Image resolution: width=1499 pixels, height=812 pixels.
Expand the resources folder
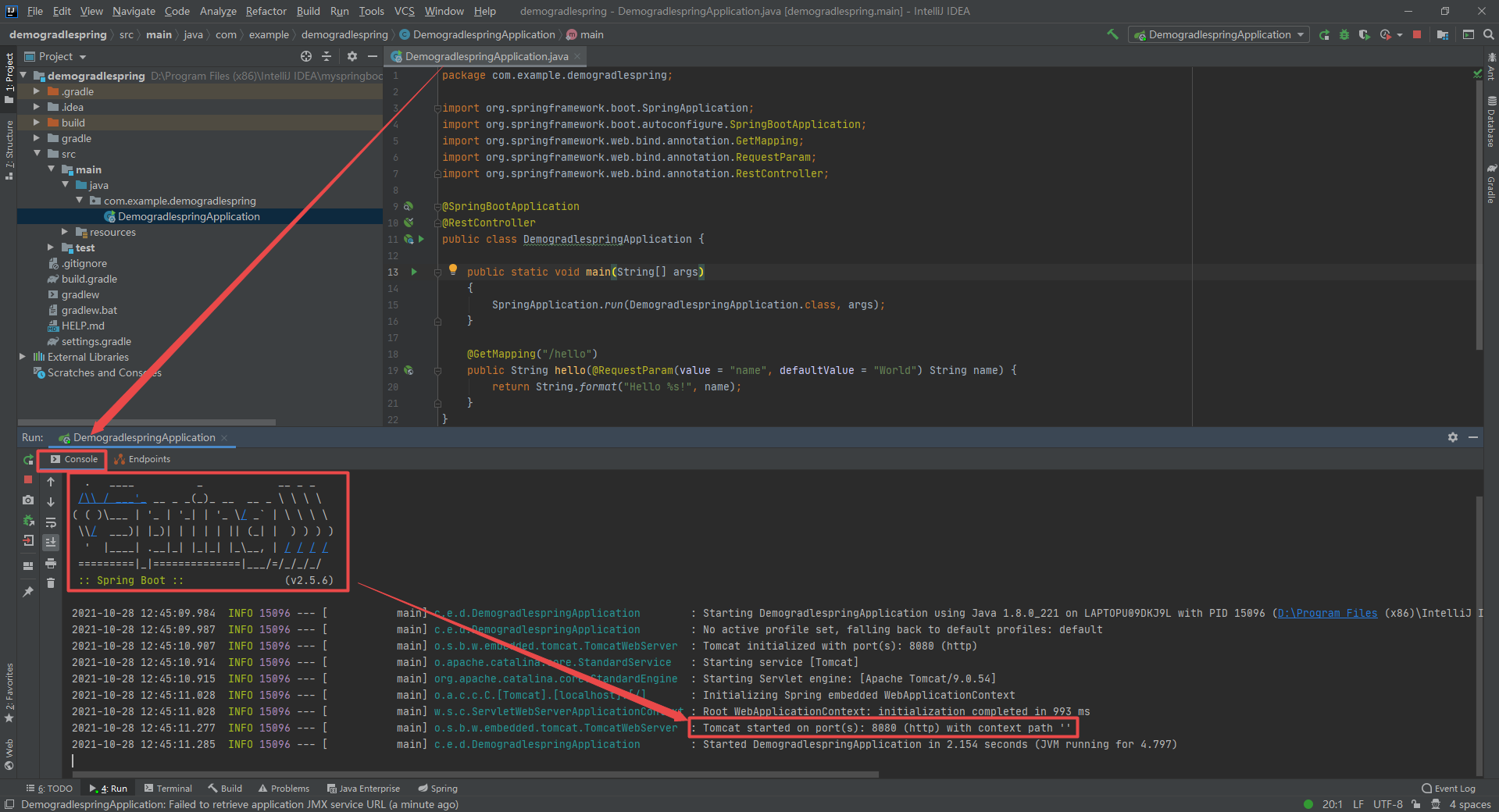(x=65, y=232)
